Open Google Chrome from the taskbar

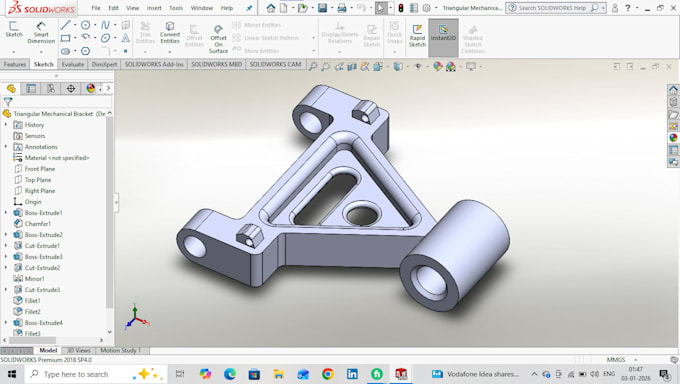(327, 374)
